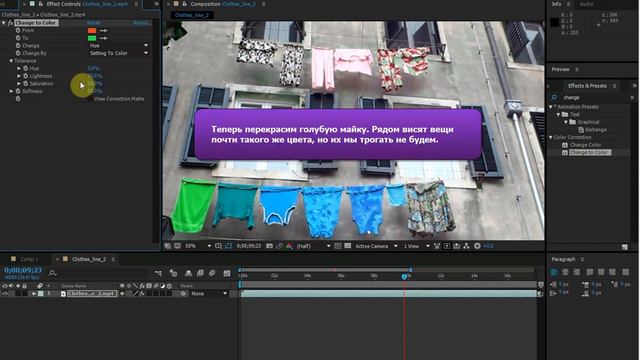640x360 pixels.
Task: Take a snapshot with camera icon
Action: pyautogui.click(x=269, y=246)
